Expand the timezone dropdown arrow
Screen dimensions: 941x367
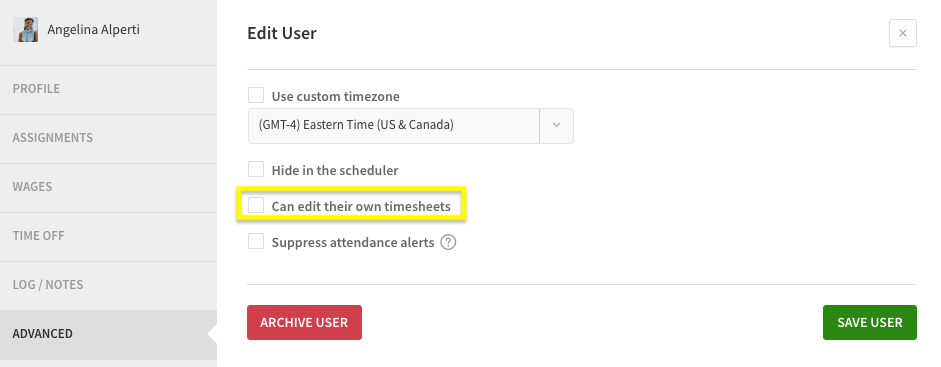tap(556, 125)
